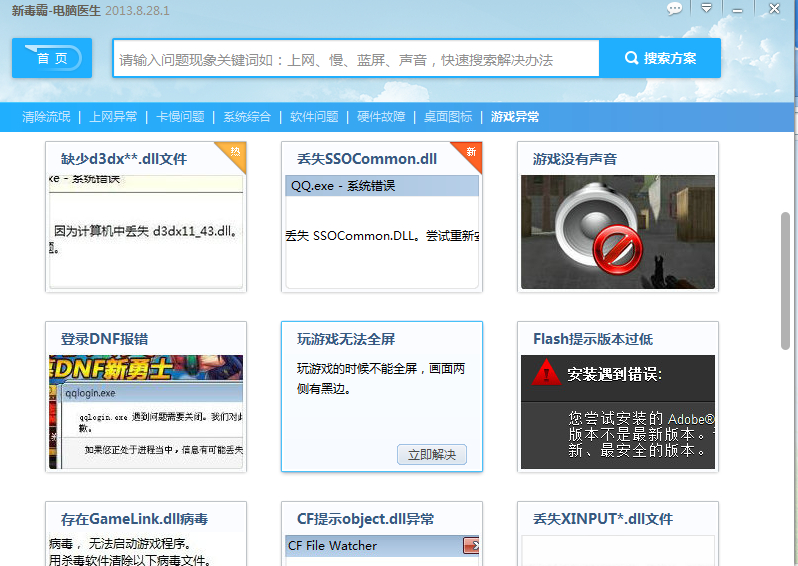Open the 丢失XINPUT*.dll文件 card title
The width and height of the screenshot is (798, 566).
(603, 519)
